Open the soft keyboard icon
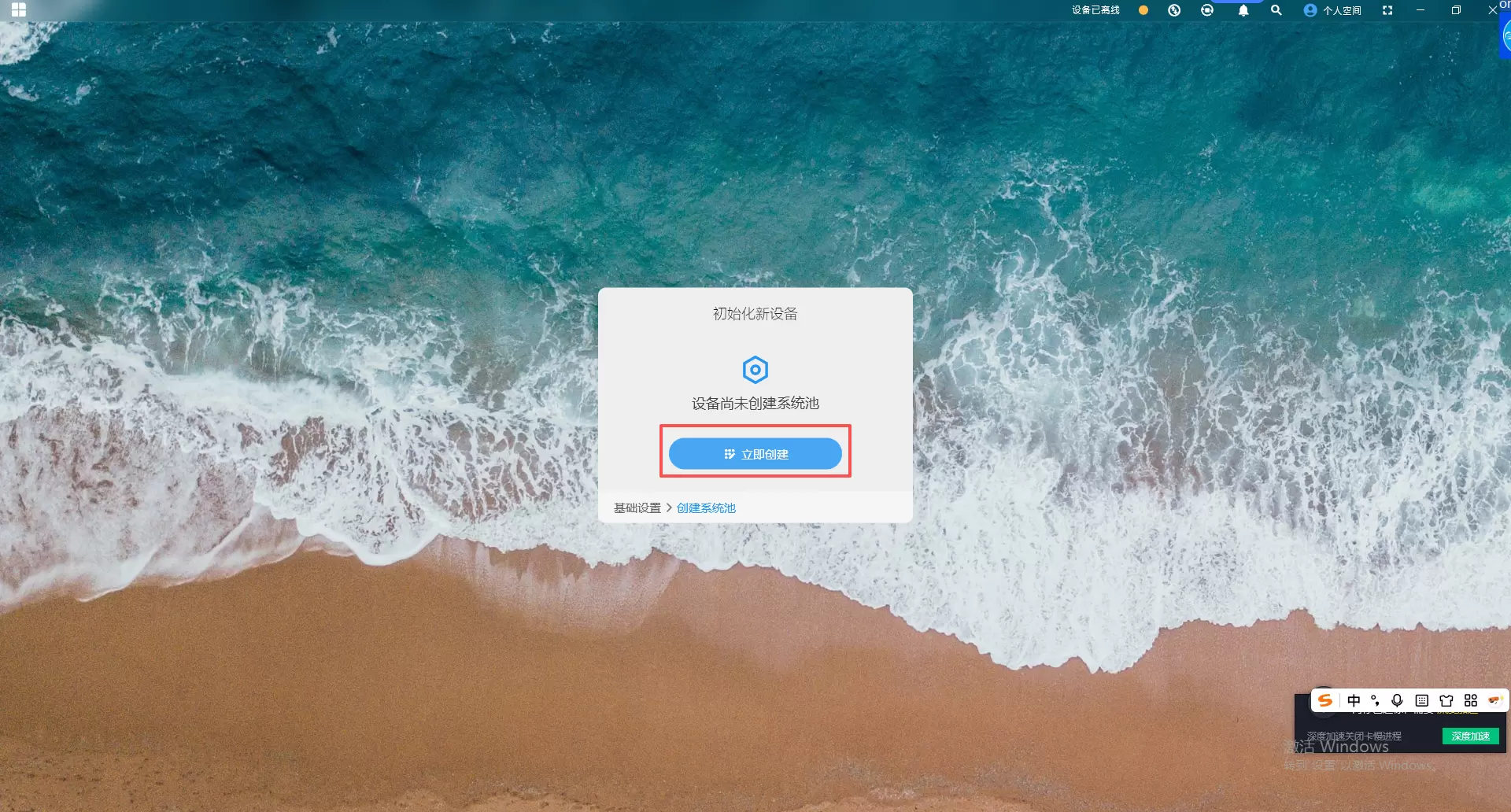The width and height of the screenshot is (1511, 812). pyautogui.click(x=1421, y=700)
